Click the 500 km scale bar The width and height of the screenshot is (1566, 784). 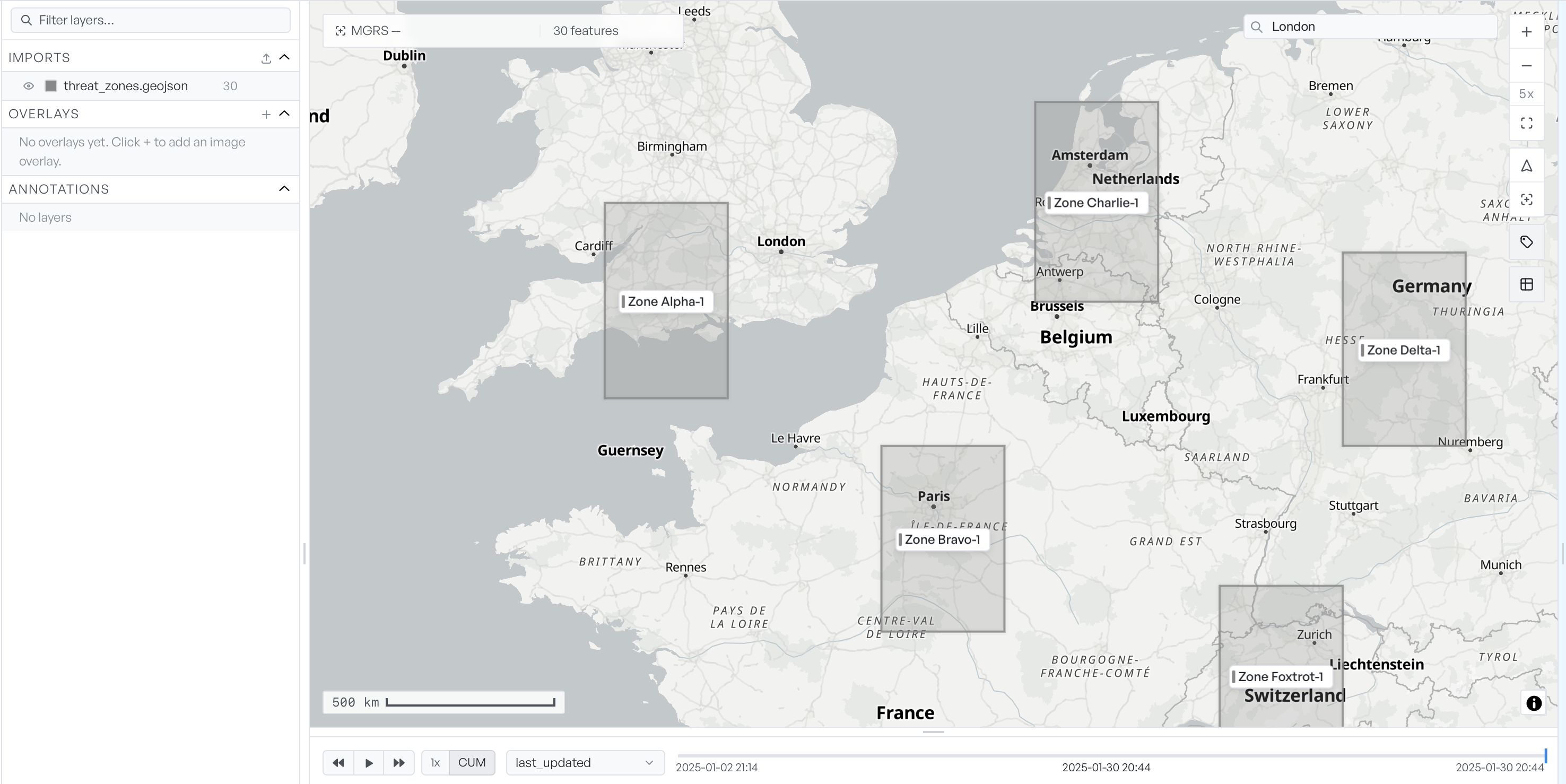tap(443, 702)
